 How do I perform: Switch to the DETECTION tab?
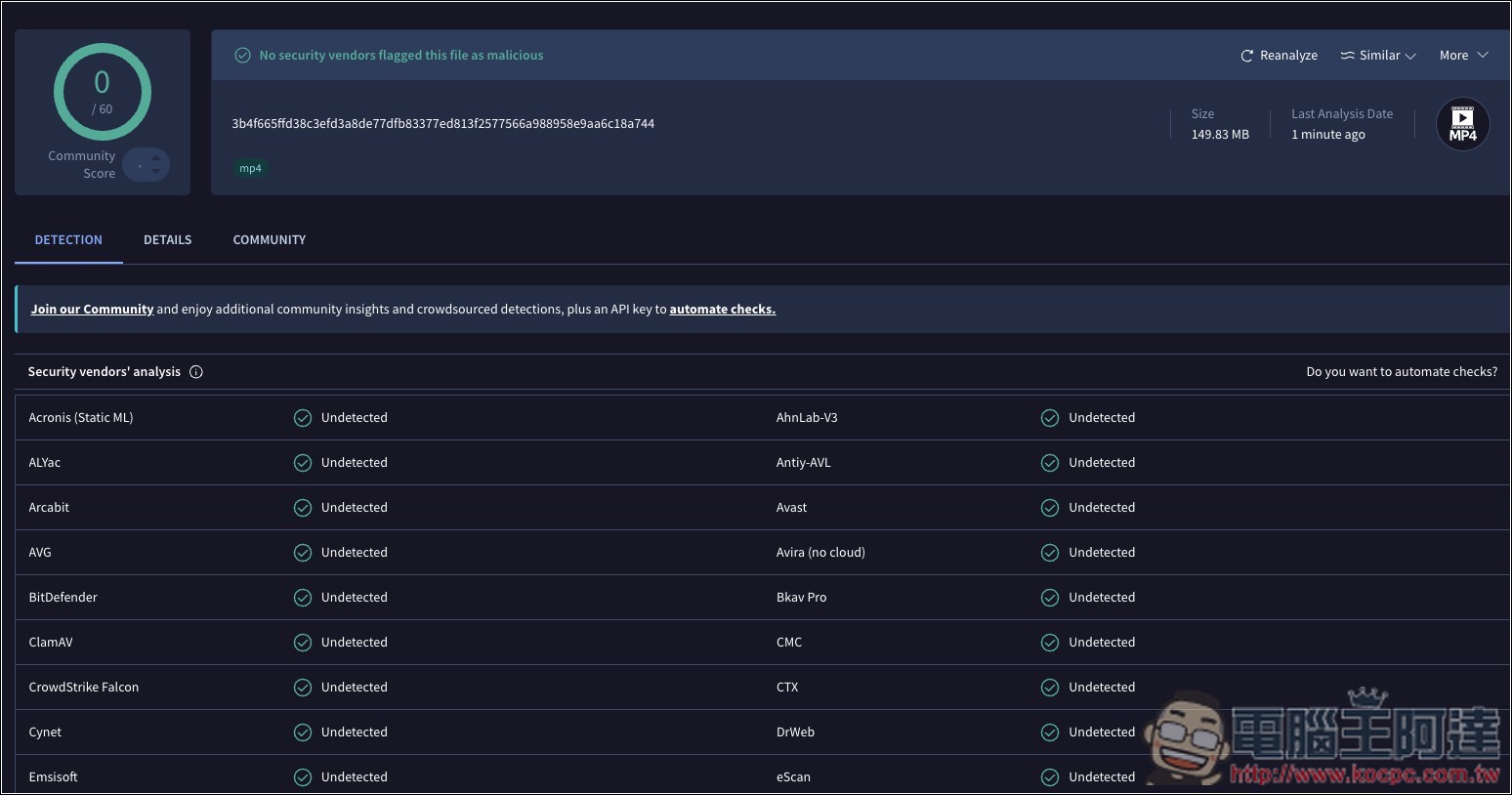pos(68,240)
